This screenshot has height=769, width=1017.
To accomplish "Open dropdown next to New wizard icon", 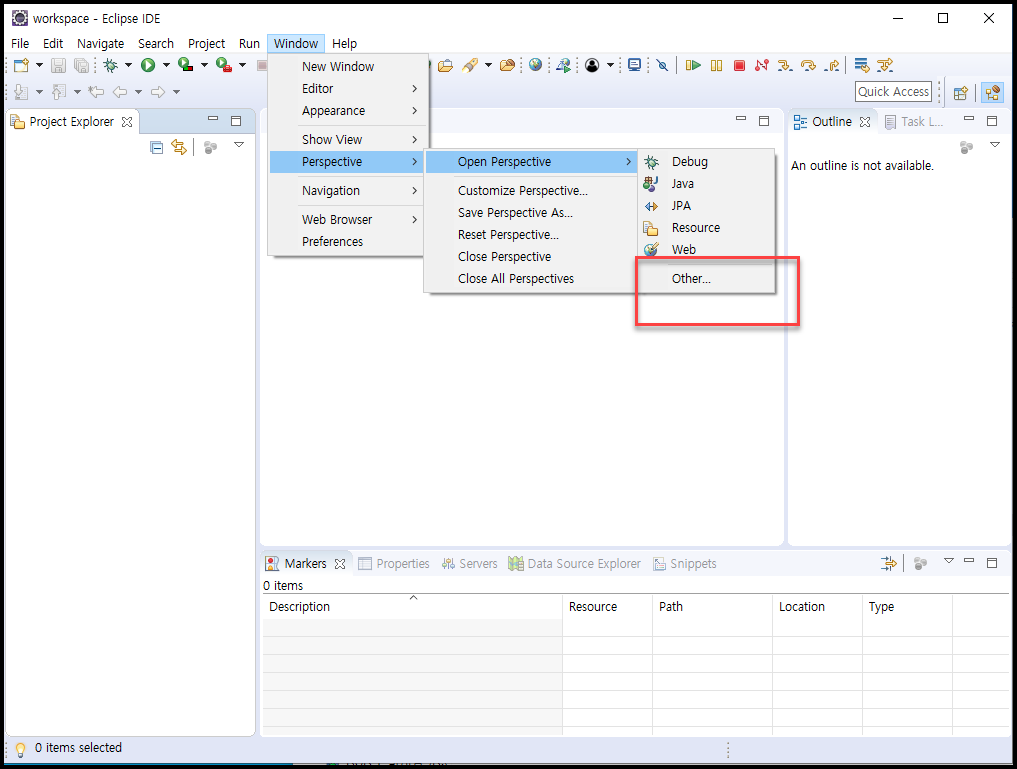I will click(39, 65).
